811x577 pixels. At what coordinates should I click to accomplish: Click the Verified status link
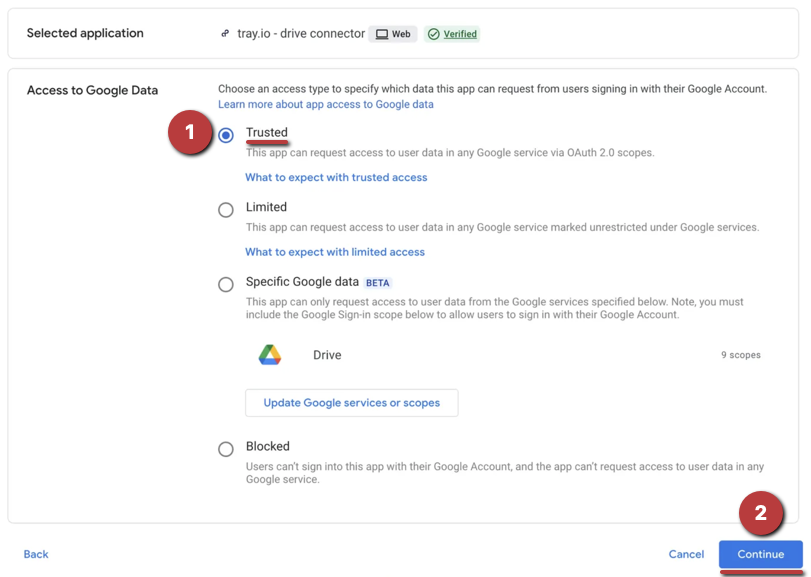[458, 33]
